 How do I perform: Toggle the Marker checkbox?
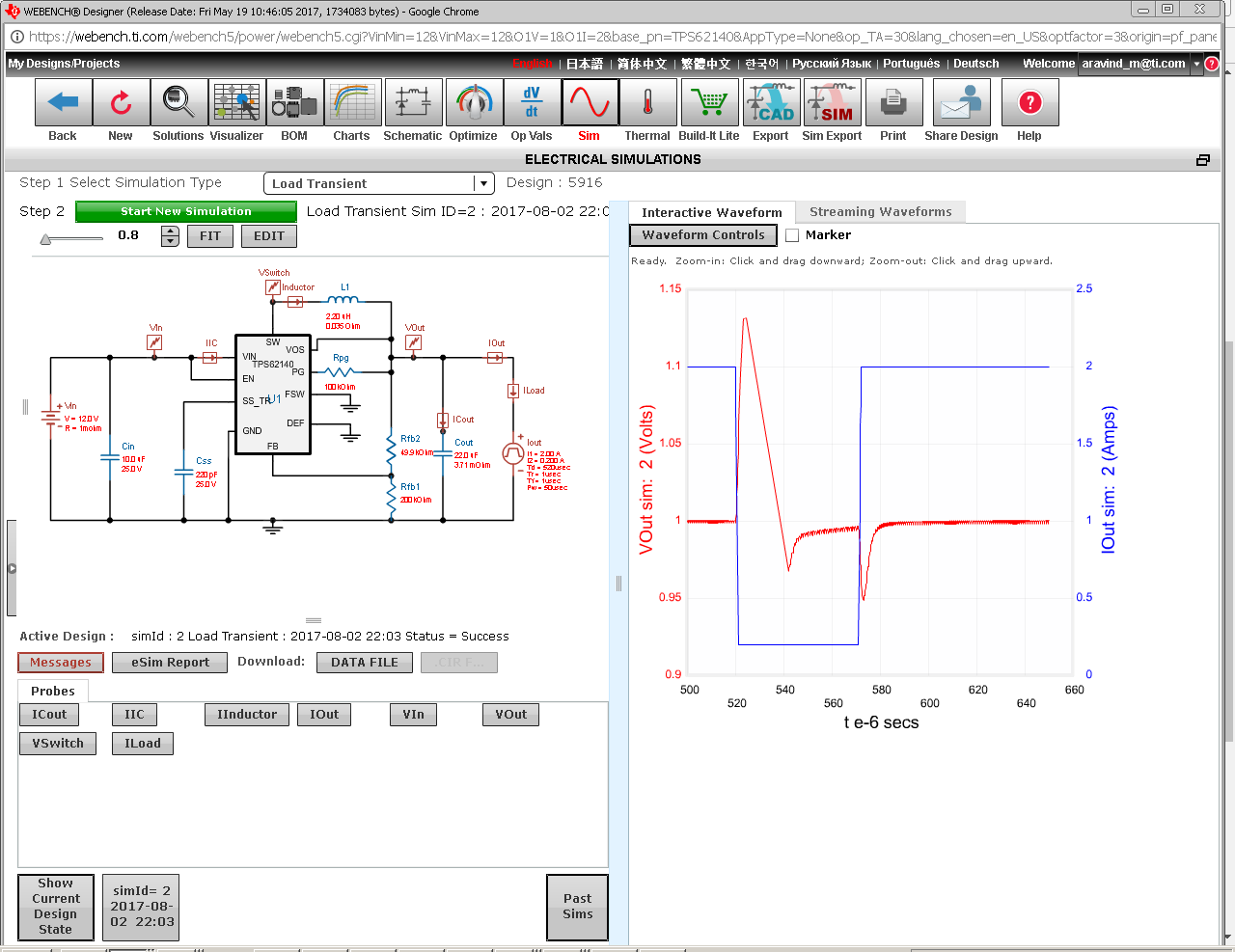(792, 235)
